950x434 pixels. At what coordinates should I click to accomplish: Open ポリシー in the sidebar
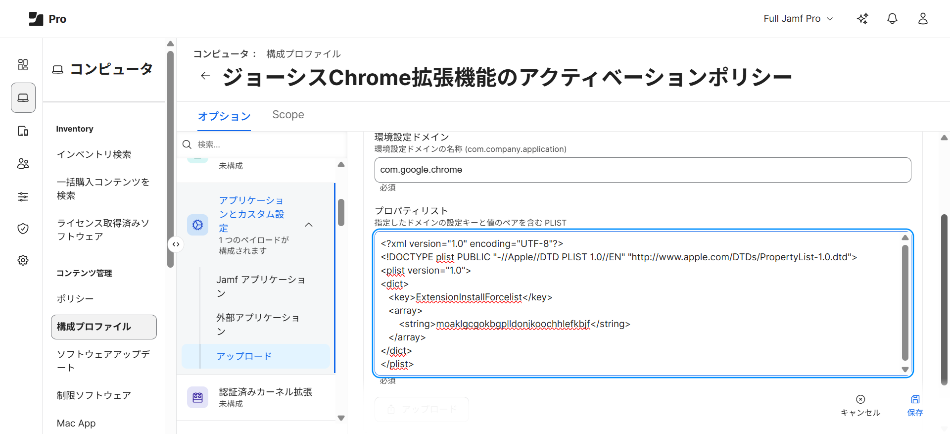pos(75,299)
